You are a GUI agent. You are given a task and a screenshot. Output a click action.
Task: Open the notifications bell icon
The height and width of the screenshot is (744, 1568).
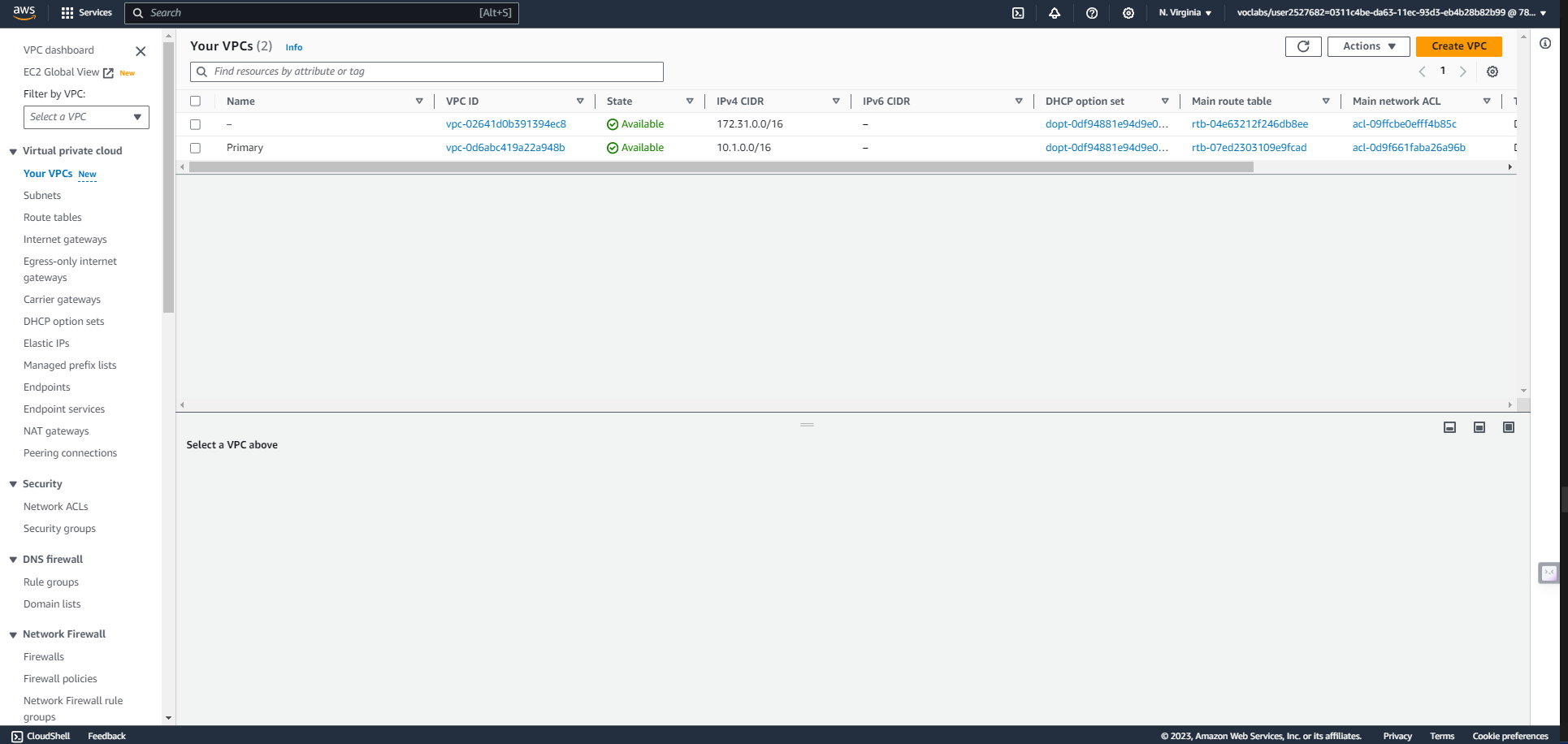tap(1055, 13)
